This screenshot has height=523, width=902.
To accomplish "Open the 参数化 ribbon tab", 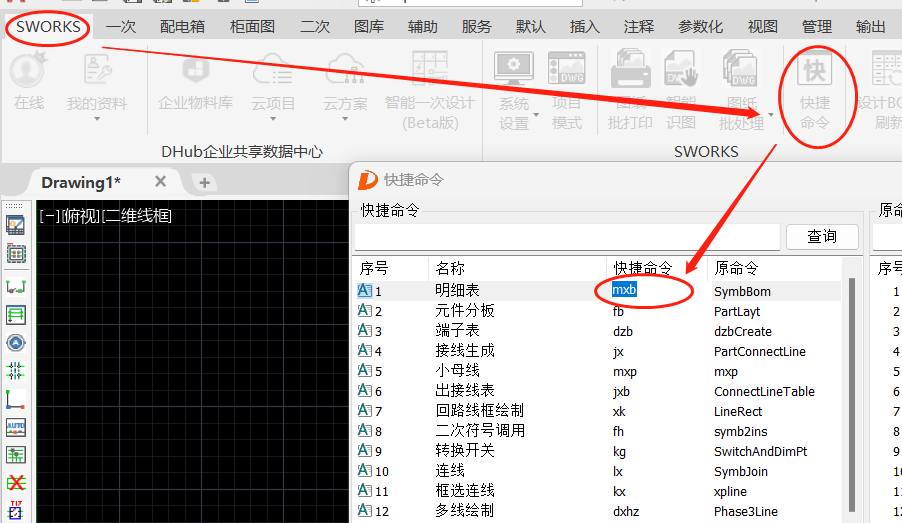I will tap(700, 26).
